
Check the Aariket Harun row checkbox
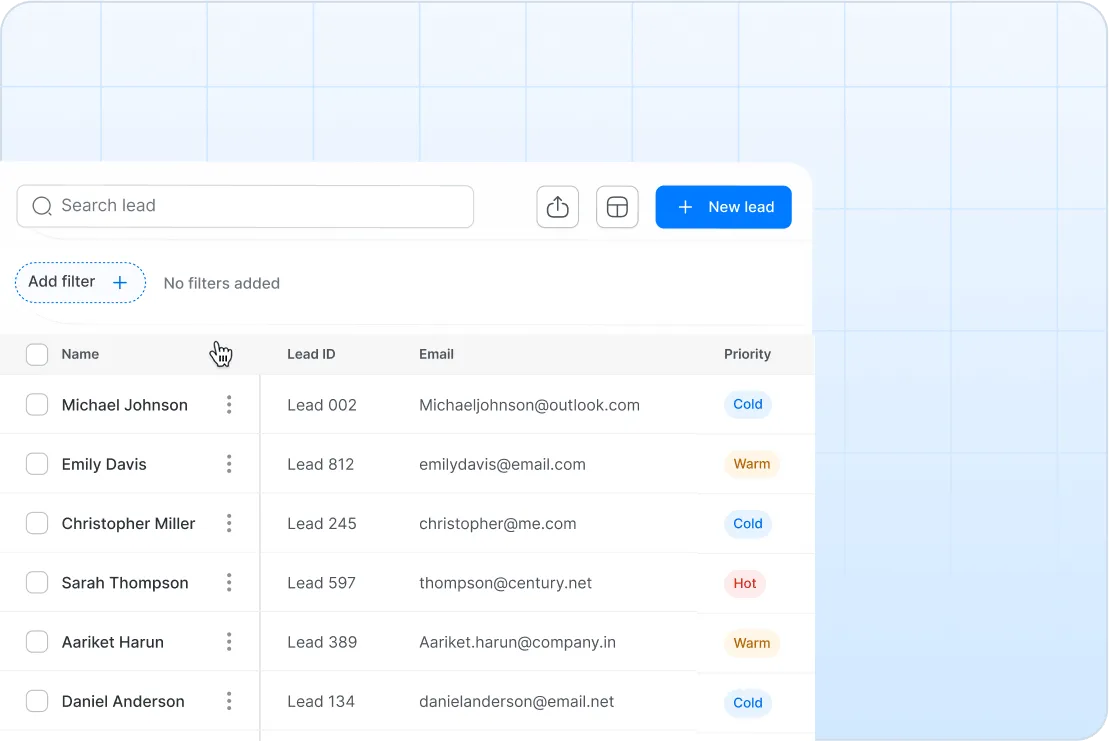coord(37,642)
